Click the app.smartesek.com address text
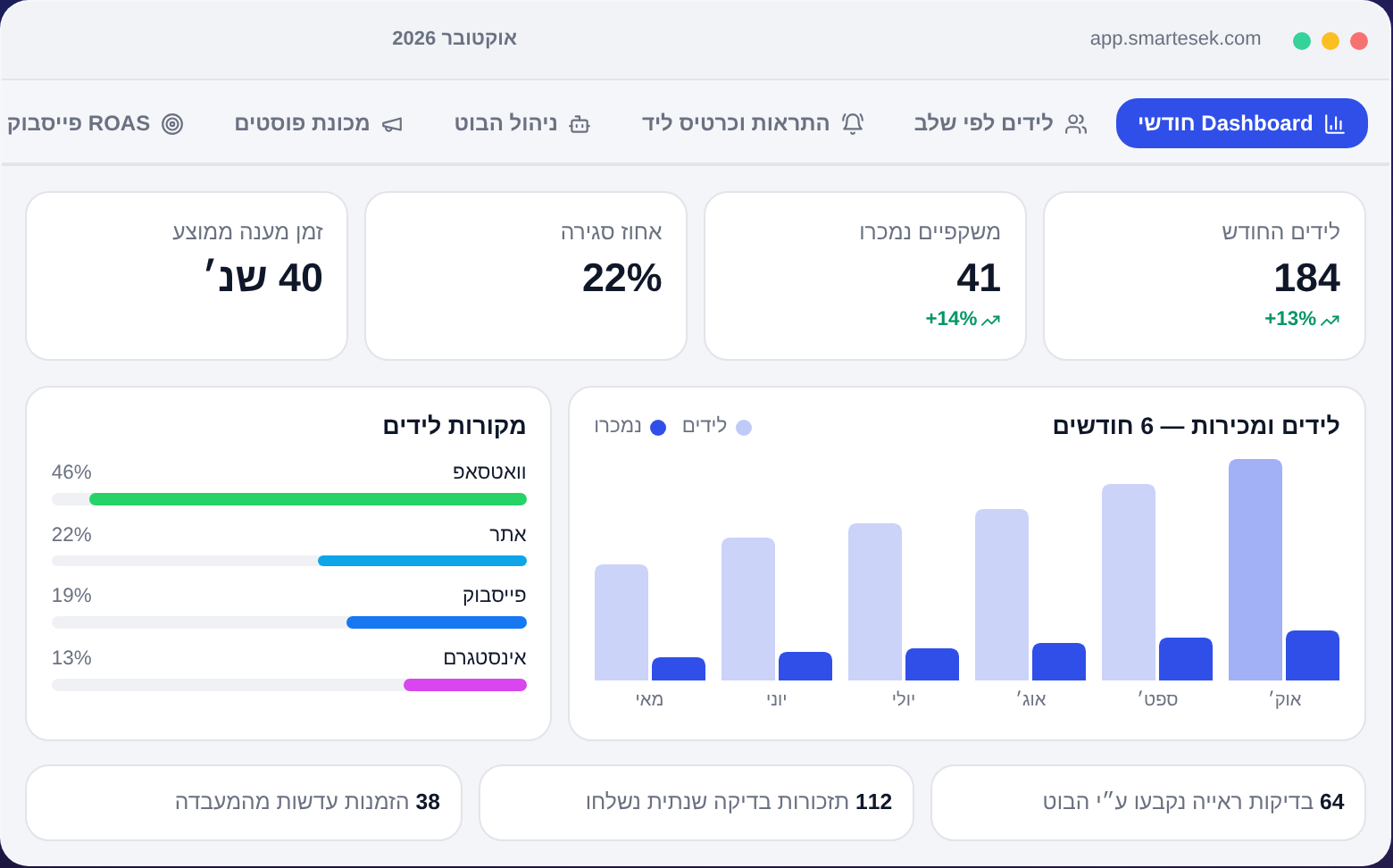This screenshot has height=868, width=1393. click(1175, 38)
